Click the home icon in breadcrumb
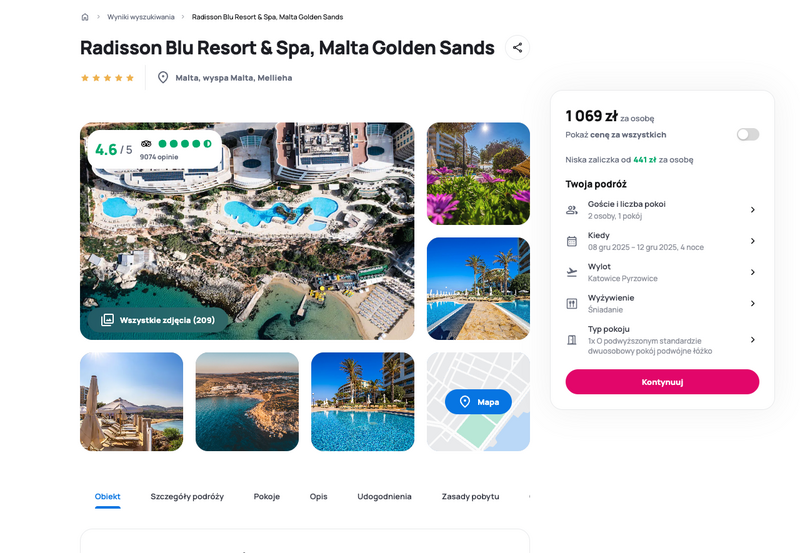This screenshot has width=800, height=553. click(85, 17)
